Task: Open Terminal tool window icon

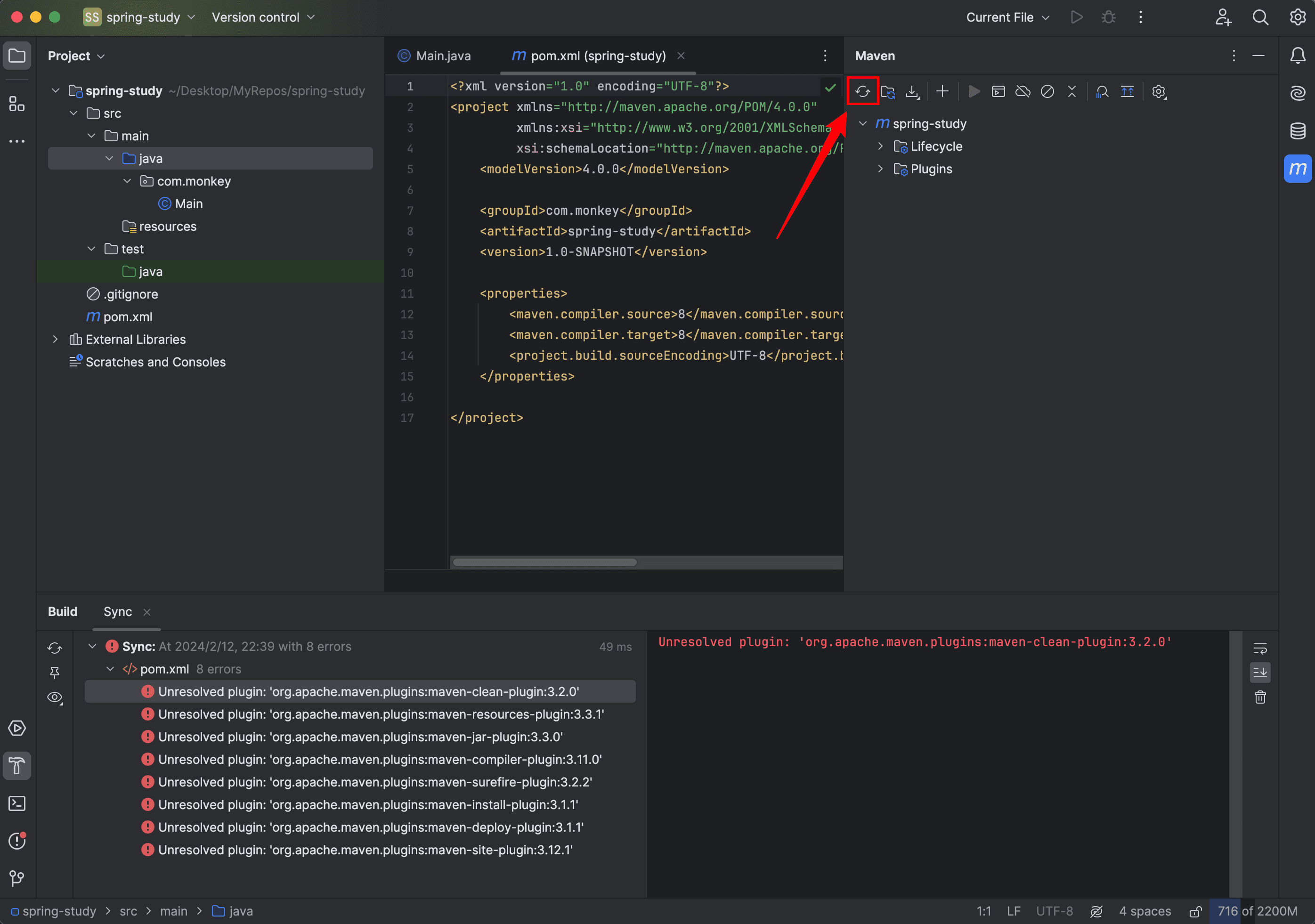Action: pyautogui.click(x=17, y=803)
